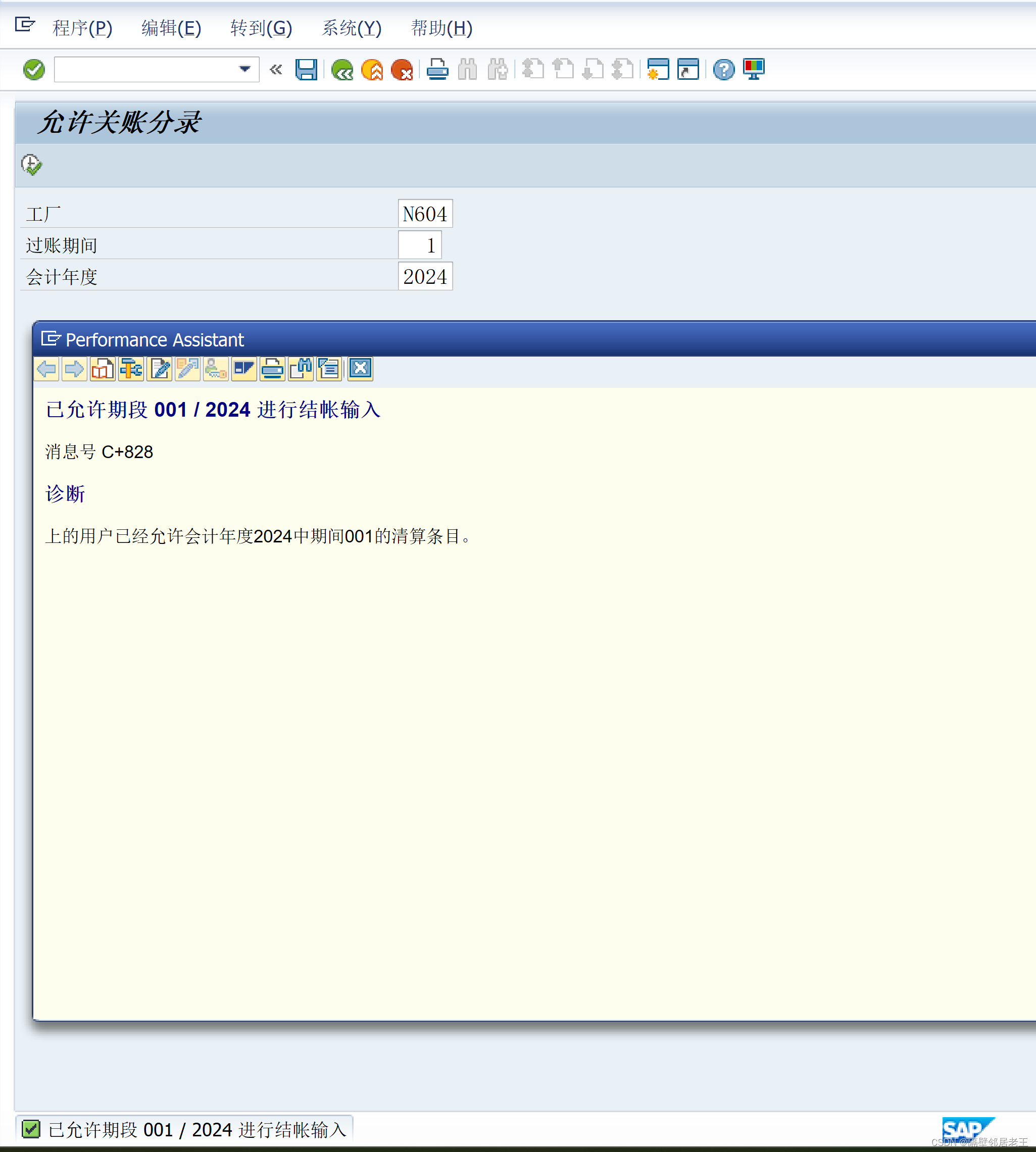Click the 工厂 field showing N604

pos(425,214)
